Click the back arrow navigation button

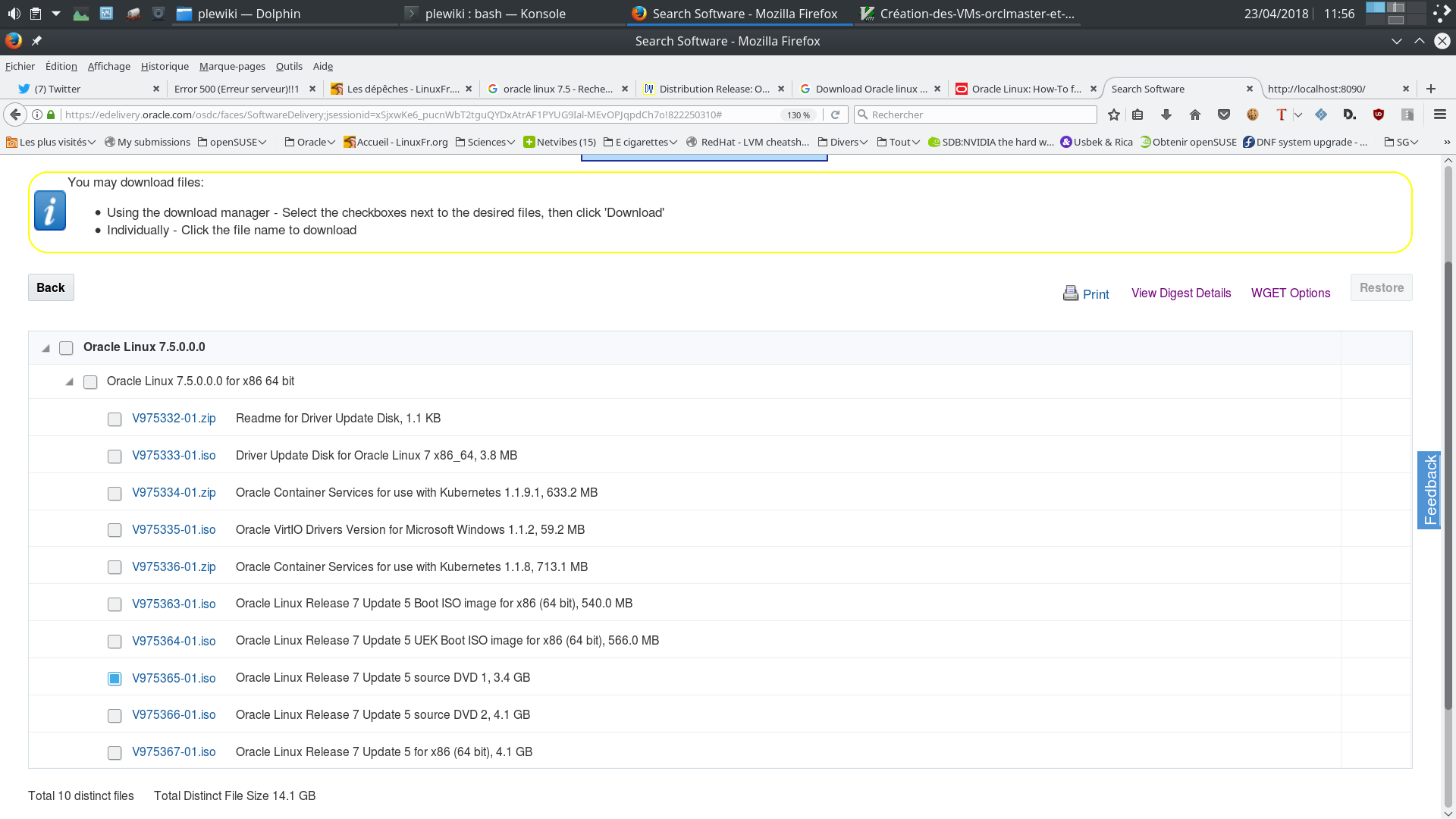[x=15, y=115]
